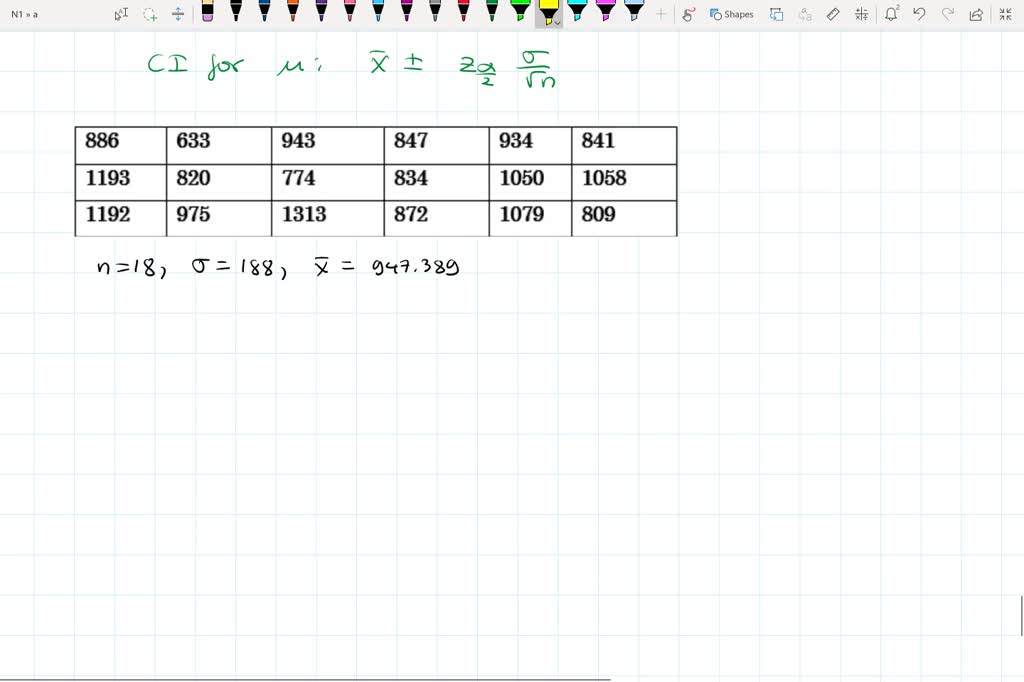This screenshot has height=682, width=1024.
Task: Pick the black pen
Action: click(x=236, y=11)
